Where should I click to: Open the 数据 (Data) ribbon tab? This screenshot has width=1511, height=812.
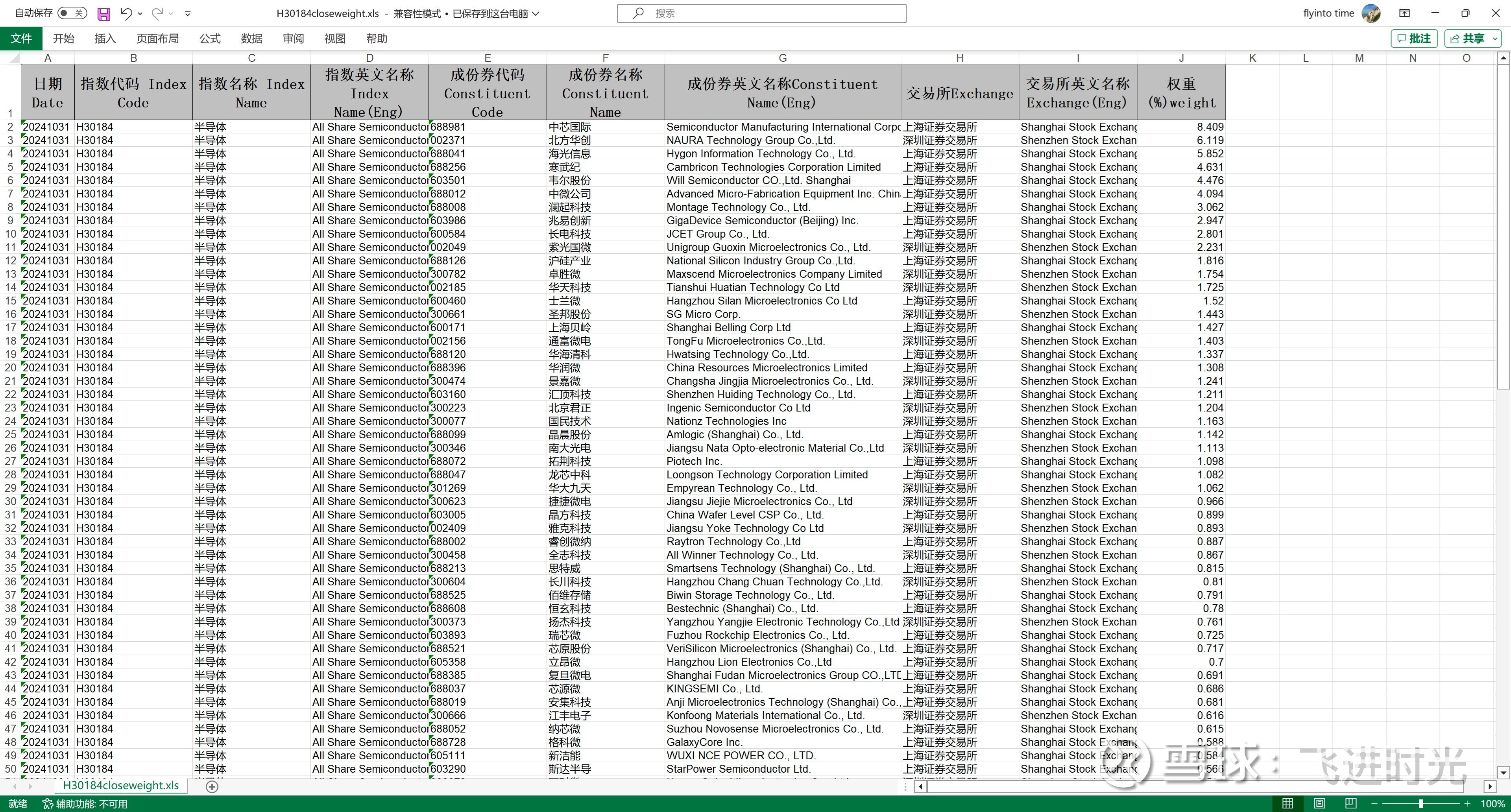(x=251, y=39)
